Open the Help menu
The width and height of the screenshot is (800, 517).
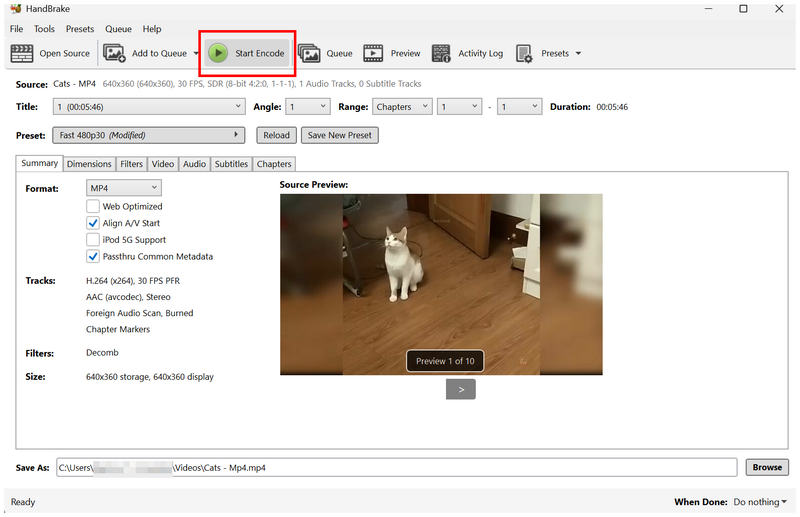pos(152,29)
